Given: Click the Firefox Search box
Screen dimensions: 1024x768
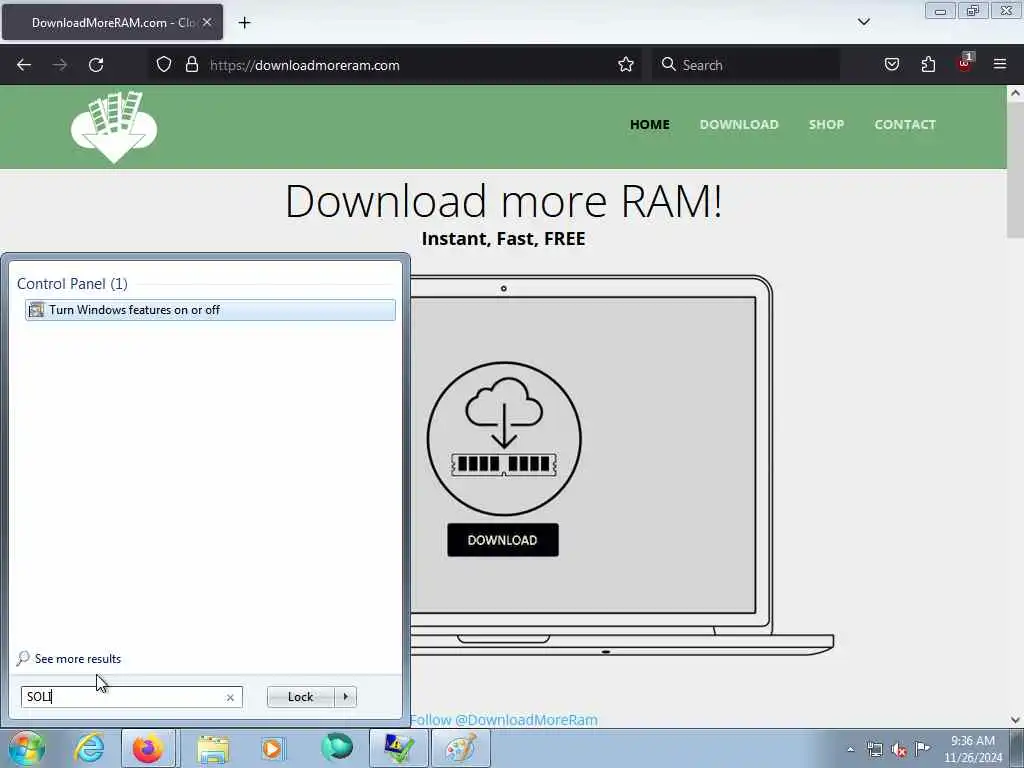Looking at the screenshot, I should 746,65.
